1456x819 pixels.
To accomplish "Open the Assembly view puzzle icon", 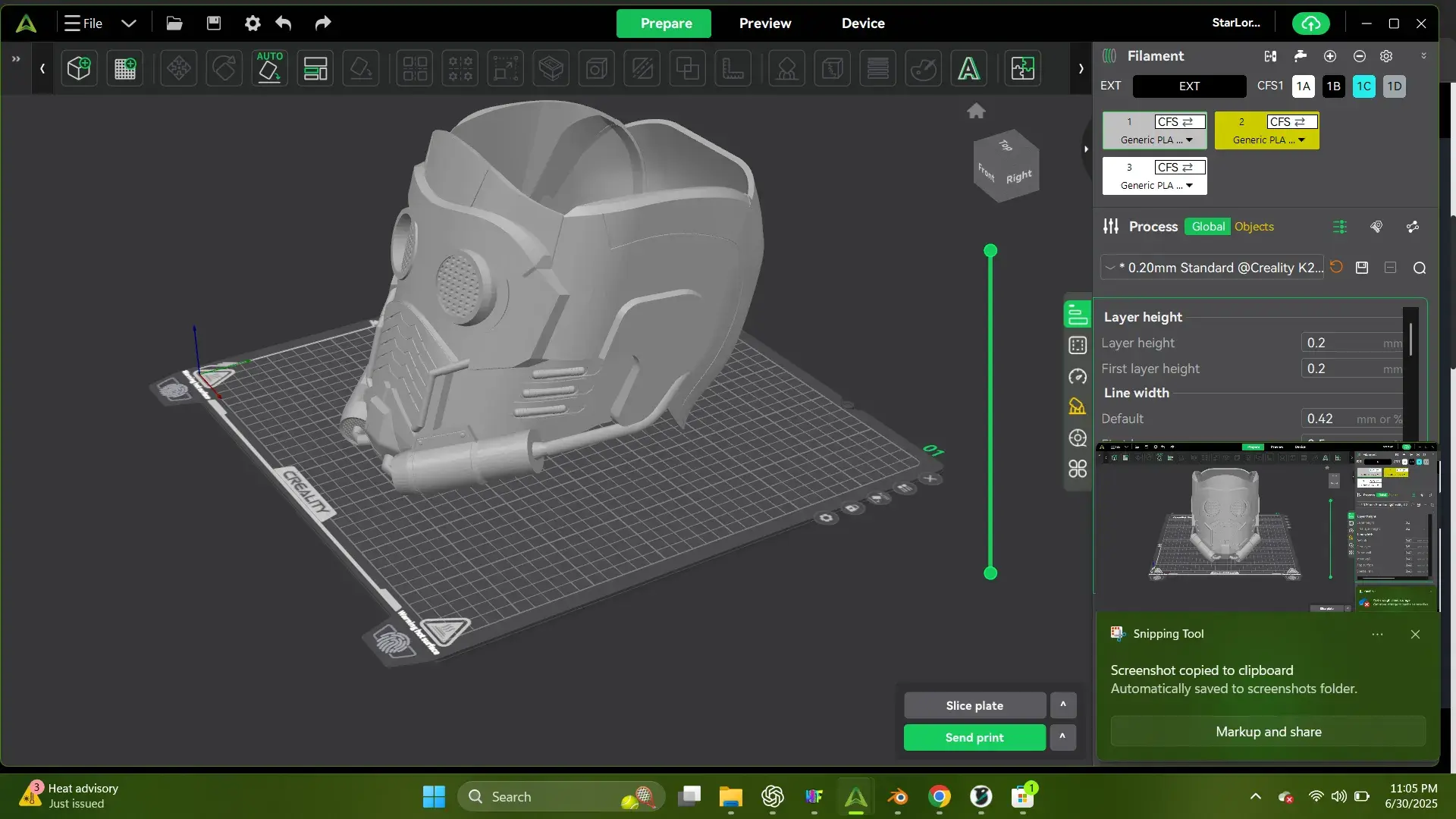I will pyautogui.click(x=1023, y=68).
